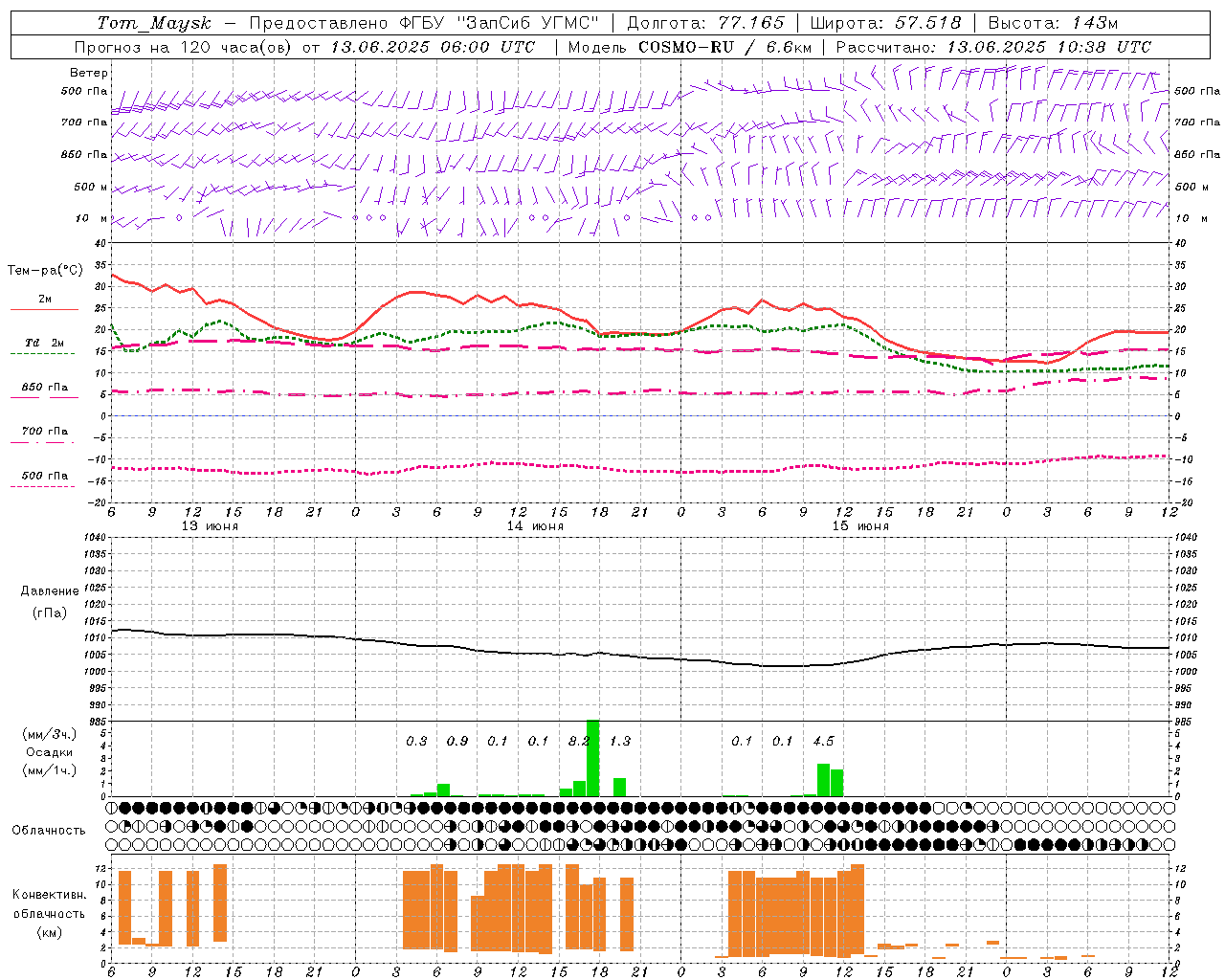Viewport: 1225px width, 980px height.
Task: Click the Рассчитано: 13.06.2025 10:38 UTC timestamp
Action: 993,47
